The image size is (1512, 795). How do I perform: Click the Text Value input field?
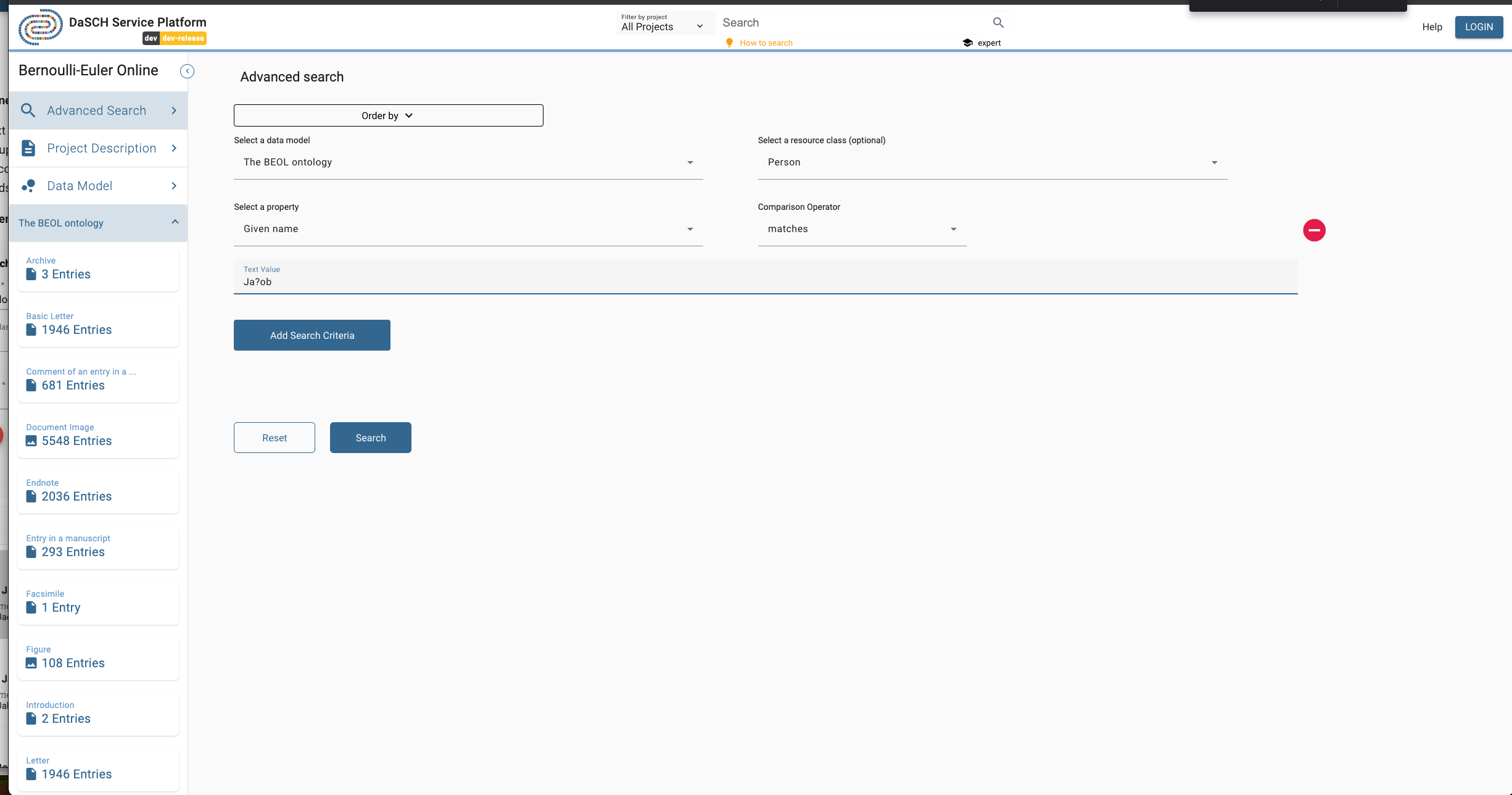click(x=765, y=282)
